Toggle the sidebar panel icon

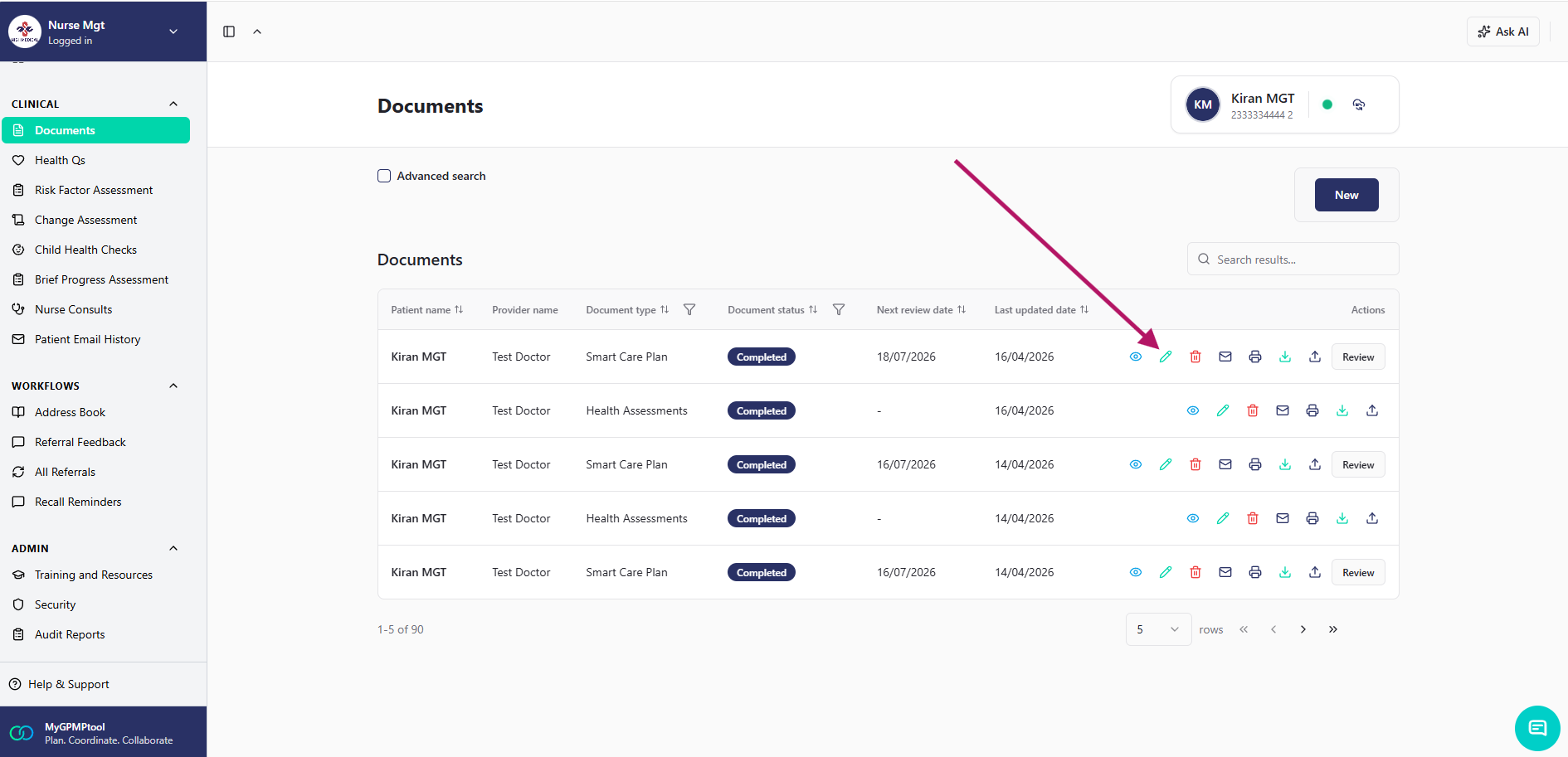[x=229, y=32]
